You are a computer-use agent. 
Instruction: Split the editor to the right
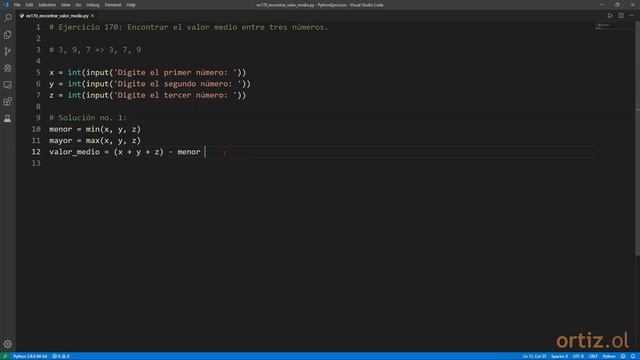pyautogui.click(x=621, y=16)
